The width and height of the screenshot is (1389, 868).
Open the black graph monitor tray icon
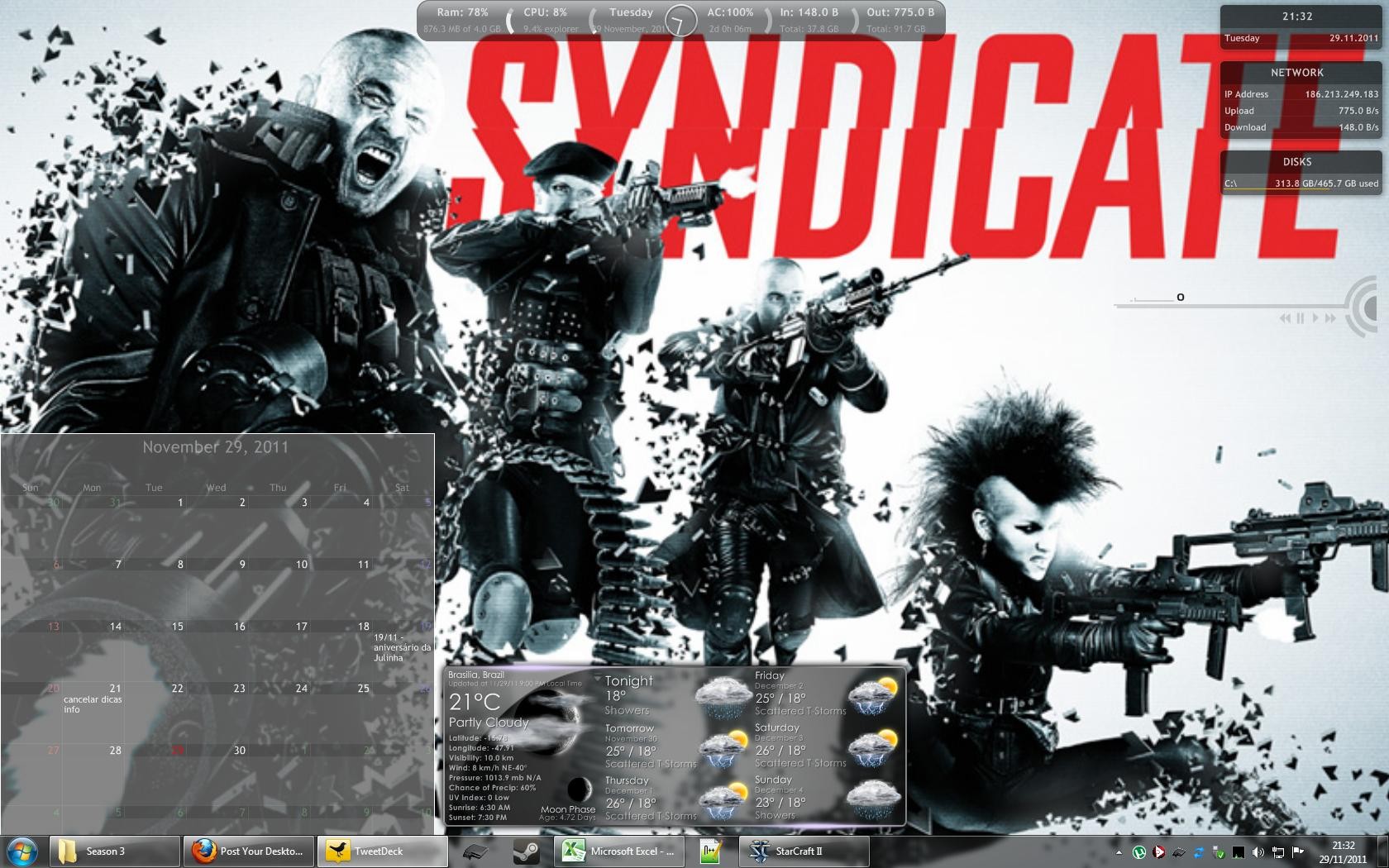coord(1238,852)
